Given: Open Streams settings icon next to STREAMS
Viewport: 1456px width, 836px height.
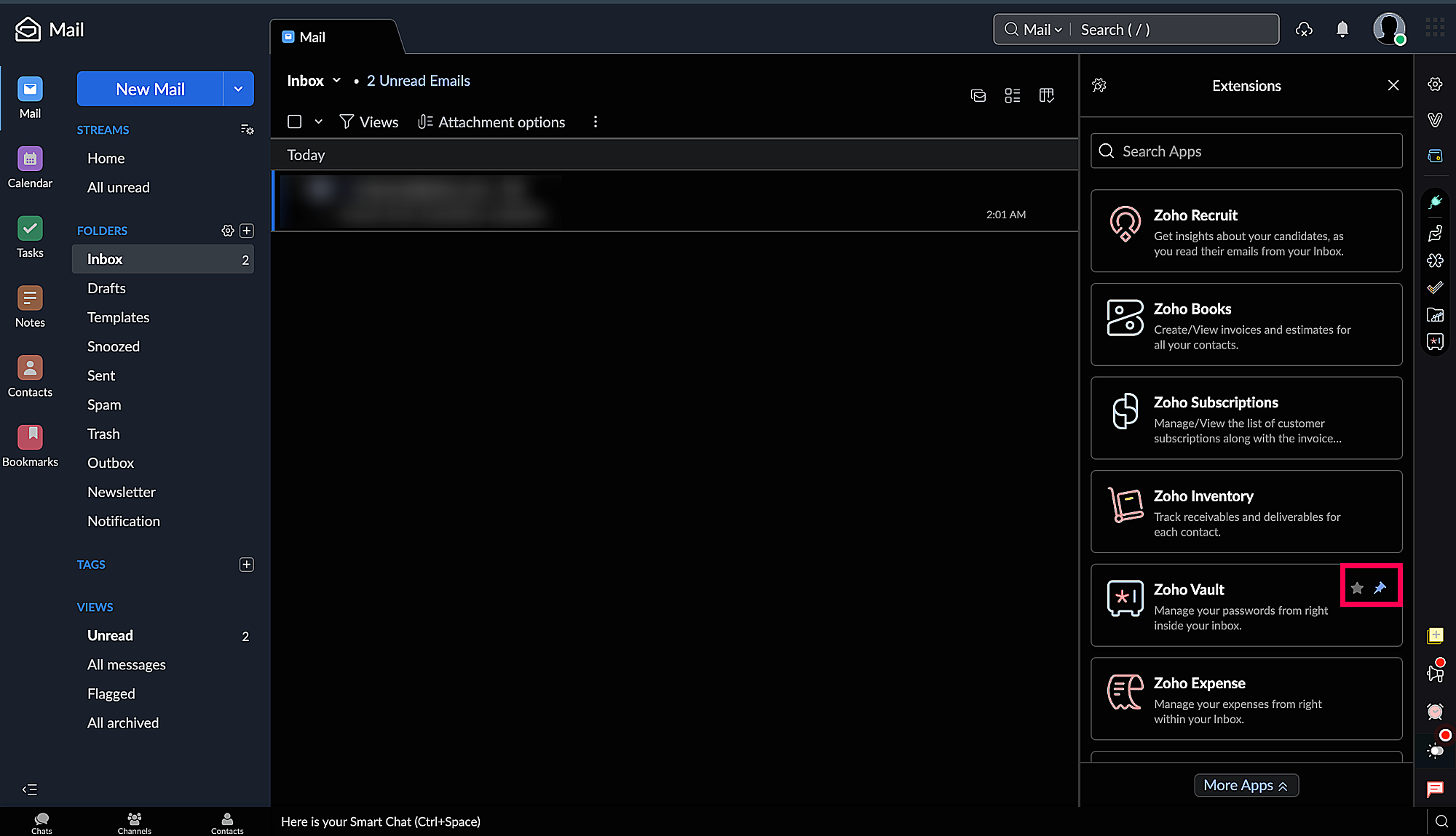Looking at the screenshot, I should click(x=247, y=130).
